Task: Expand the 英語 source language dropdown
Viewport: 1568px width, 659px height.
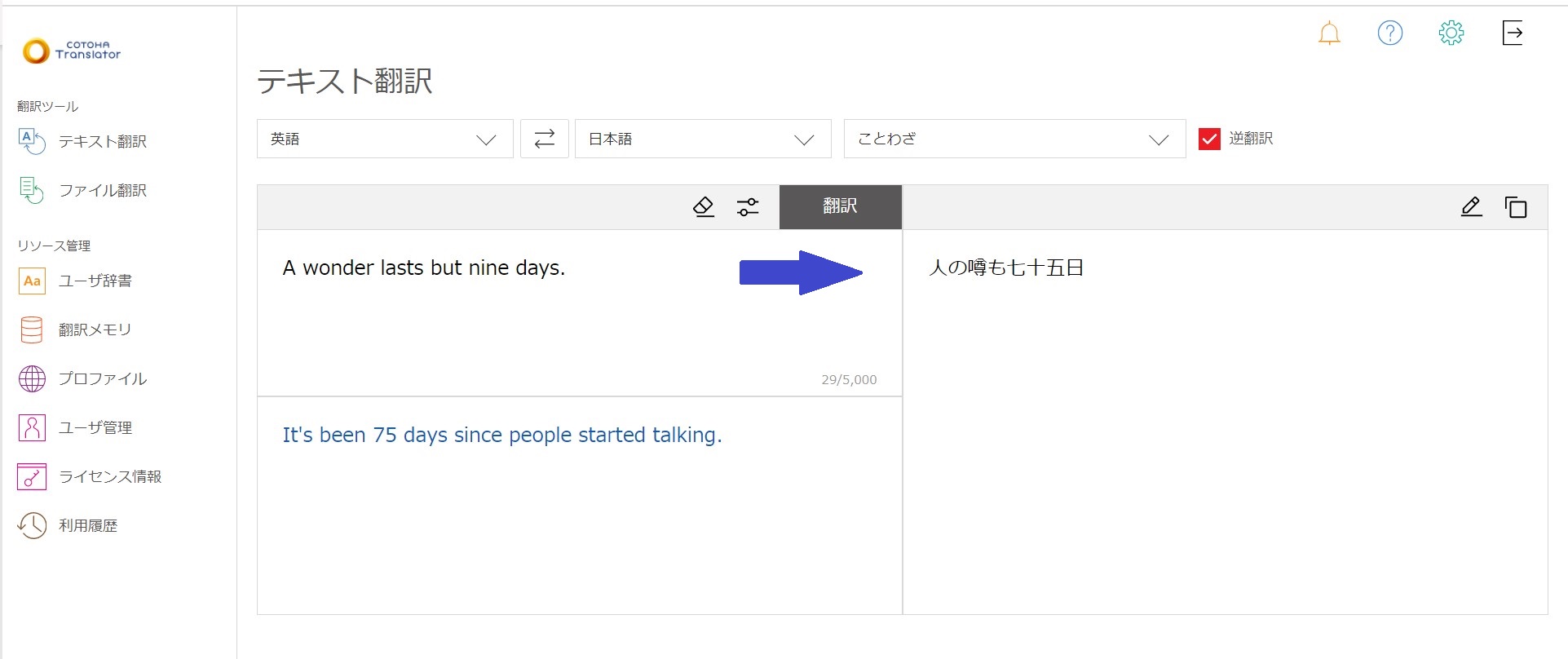Action: [385, 139]
